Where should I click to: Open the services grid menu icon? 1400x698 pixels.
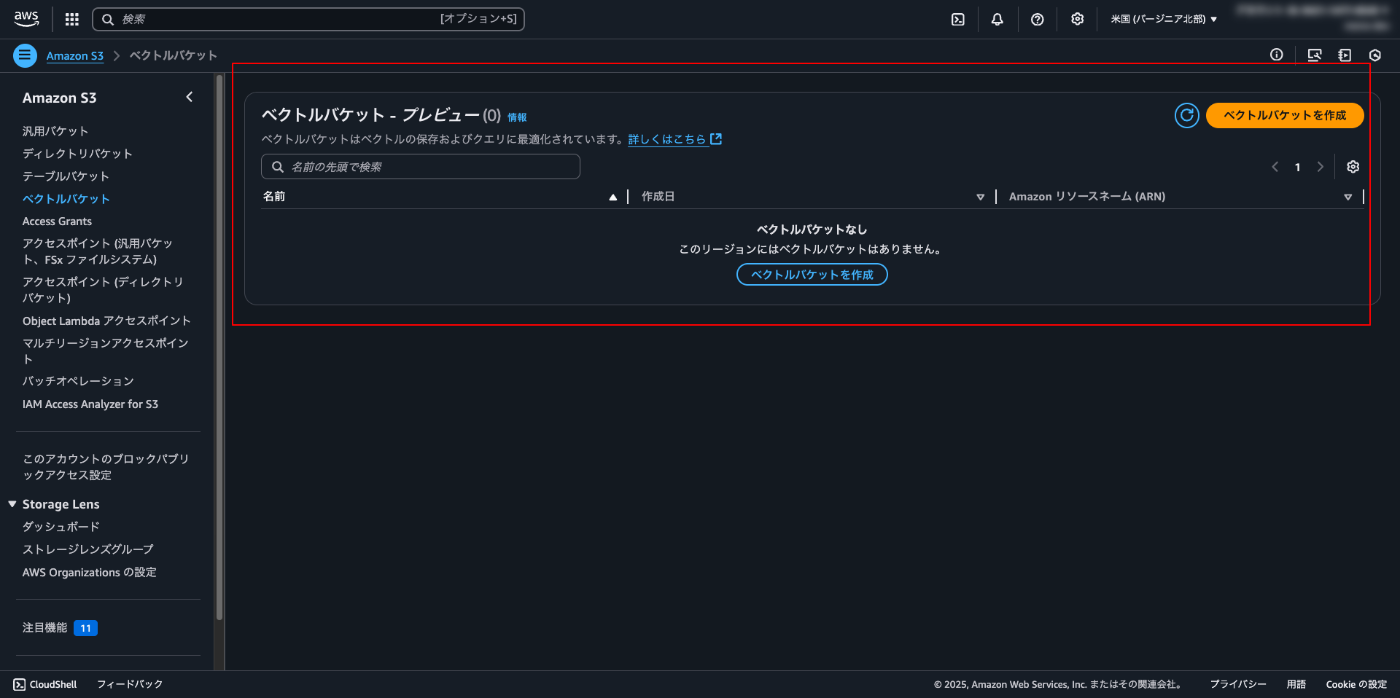(x=72, y=19)
